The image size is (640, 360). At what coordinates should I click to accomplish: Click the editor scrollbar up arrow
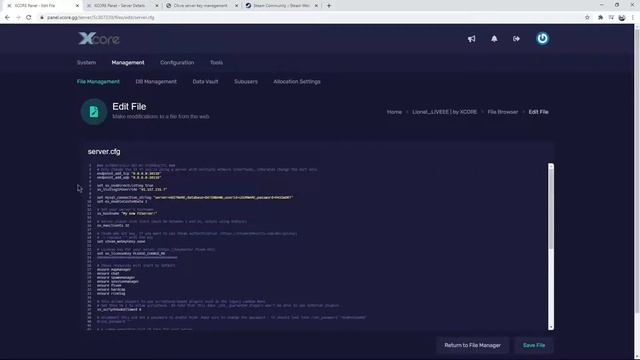click(551, 166)
